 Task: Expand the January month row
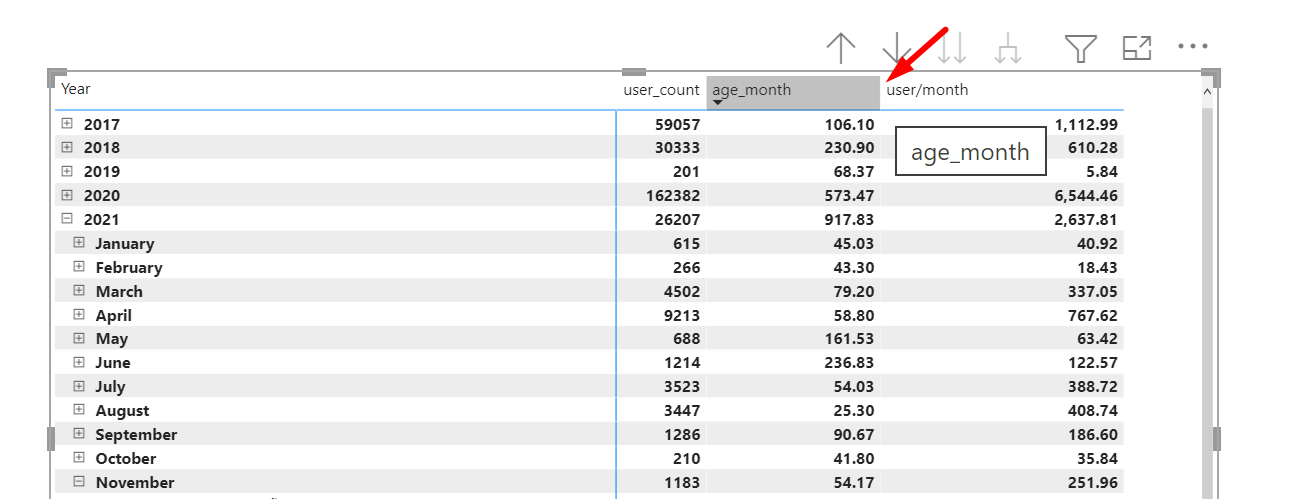[79, 243]
